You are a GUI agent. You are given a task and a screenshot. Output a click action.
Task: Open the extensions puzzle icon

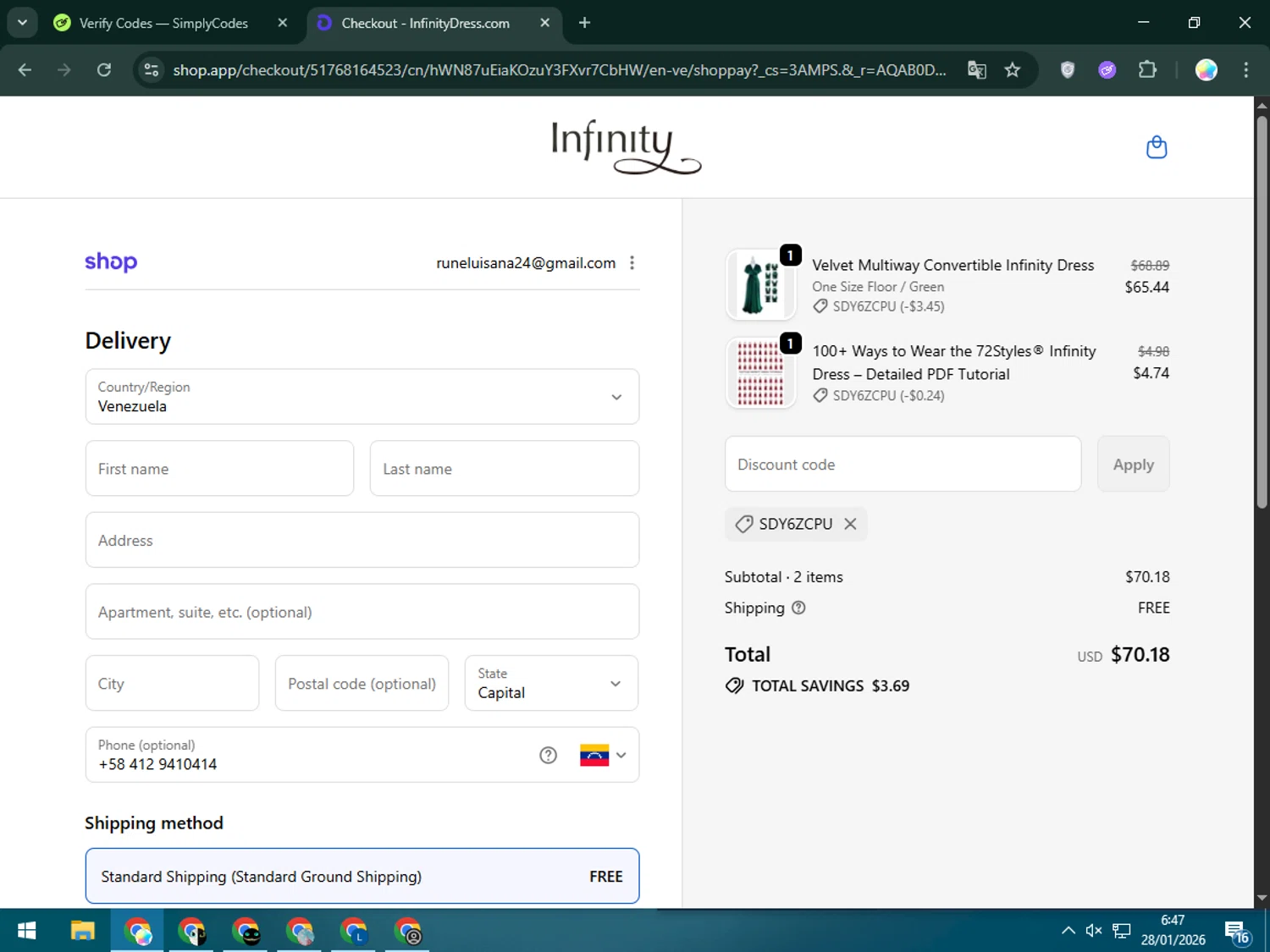coord(1147,70)
